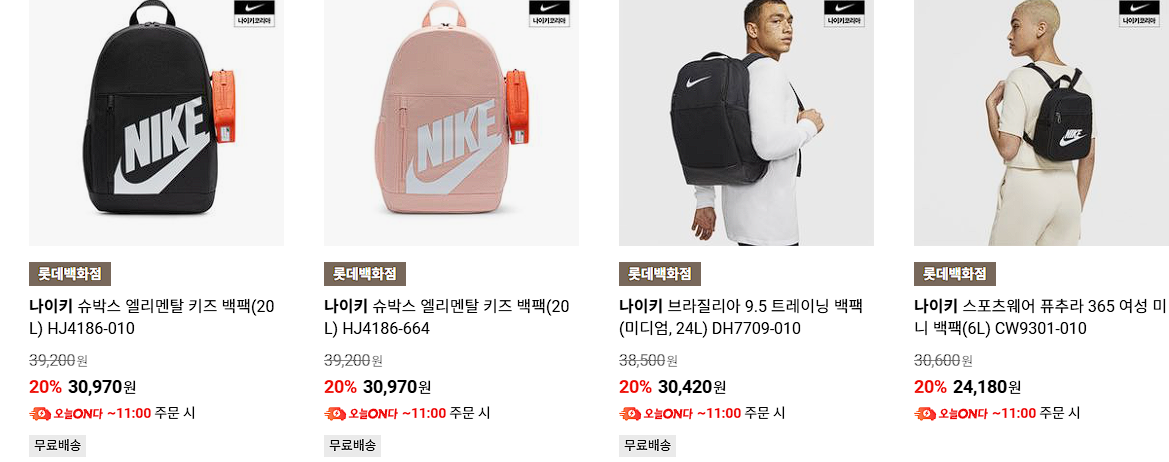Click Nike Korea logo badge on pink backpack

(x=549, y=13)
